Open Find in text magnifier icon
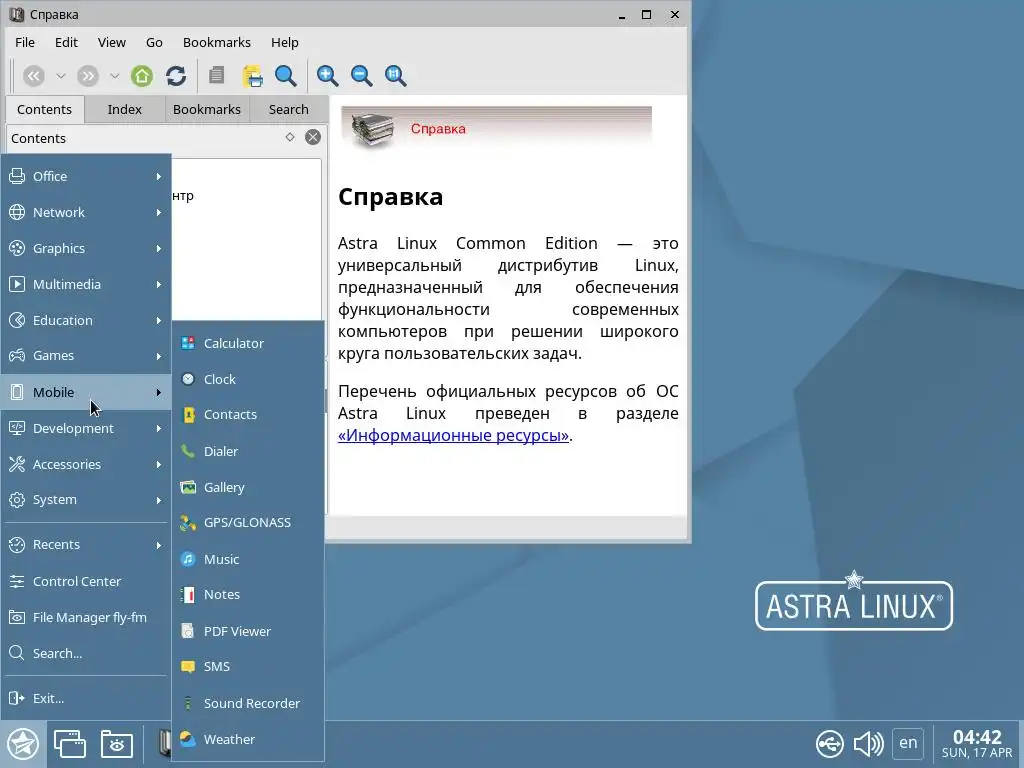 (x=285, y=76)
